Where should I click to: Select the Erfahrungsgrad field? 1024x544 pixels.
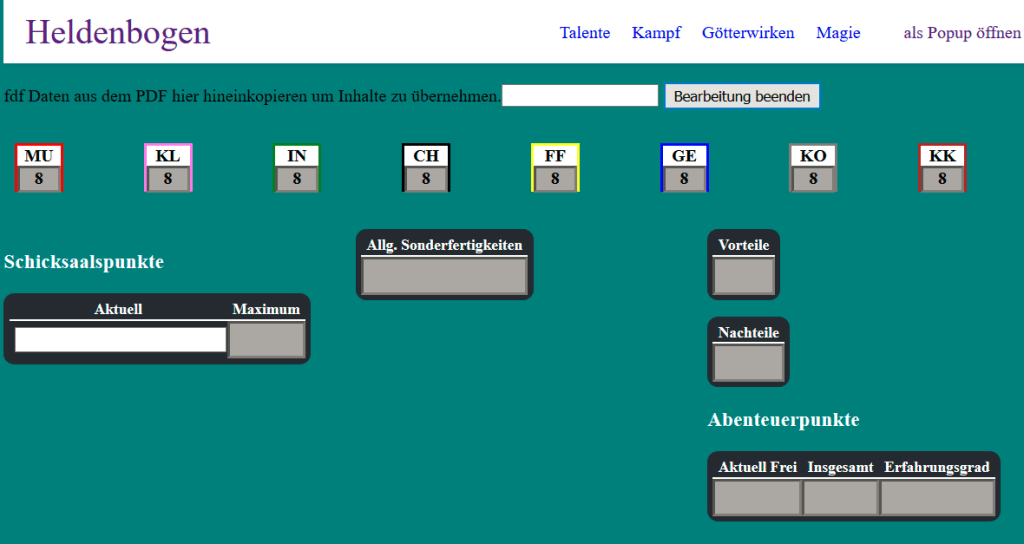coord(937,498)
